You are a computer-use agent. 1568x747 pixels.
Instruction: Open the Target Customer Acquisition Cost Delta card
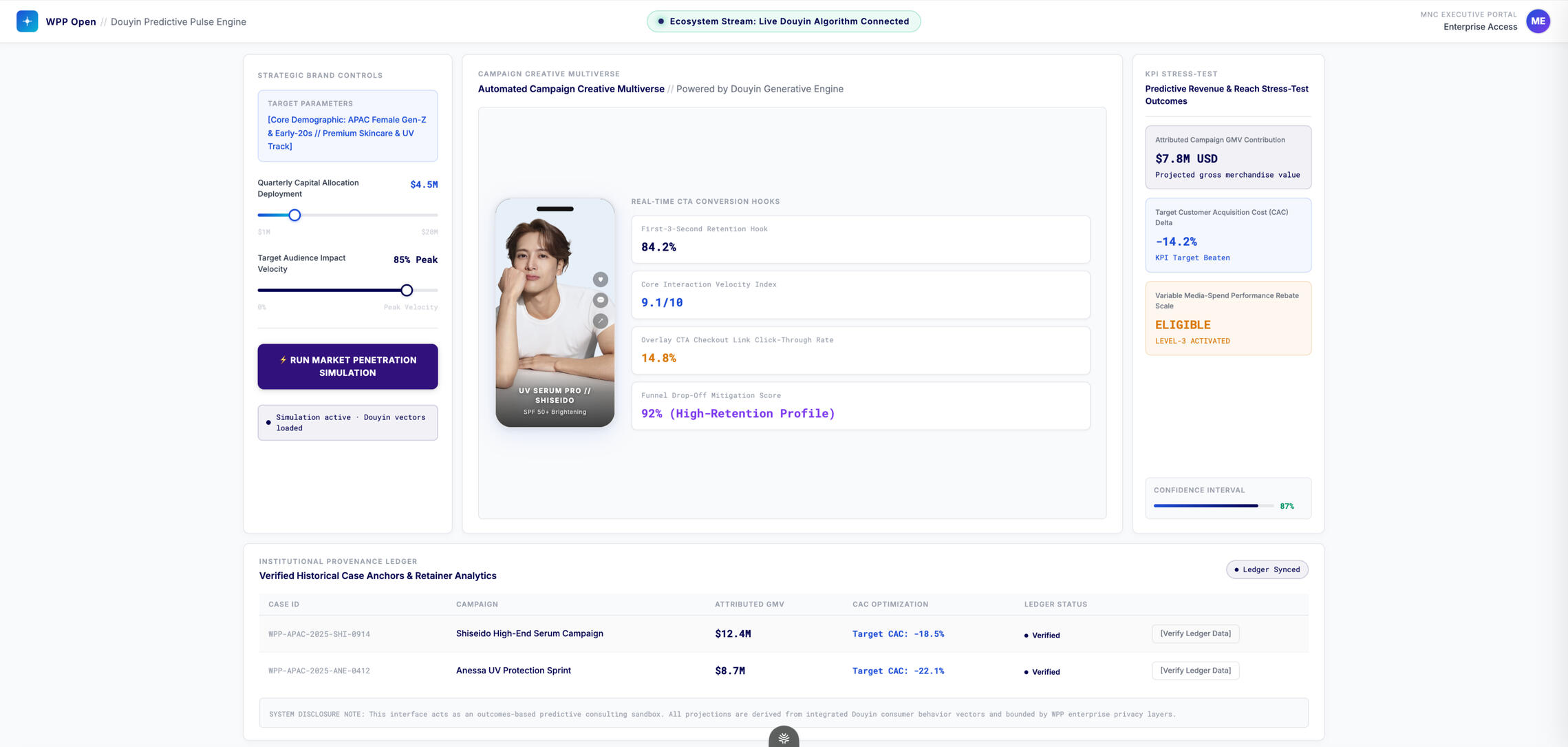coord(1228,235)
